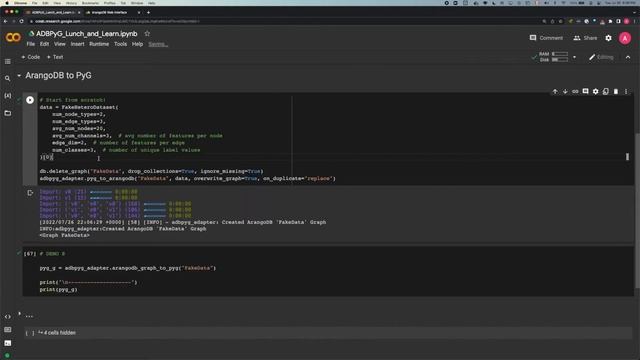Screen dimensions: 640x360
Task: Open the terminal icon in left sidebar
Action: 8,343
